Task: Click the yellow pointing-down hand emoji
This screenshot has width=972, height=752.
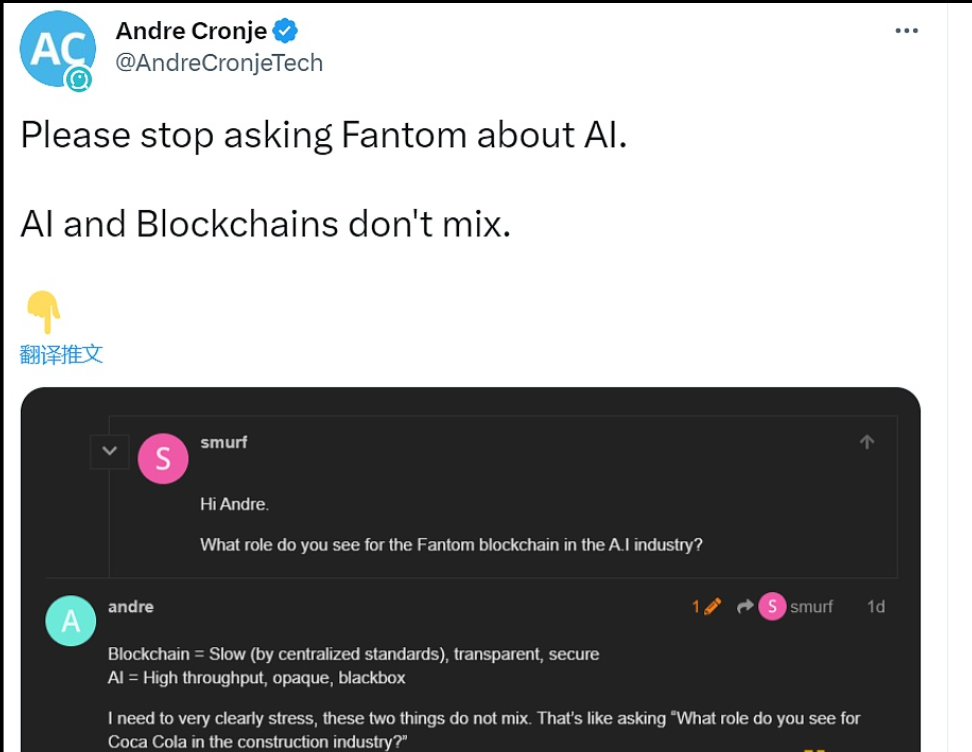Action: coord(43,312)
